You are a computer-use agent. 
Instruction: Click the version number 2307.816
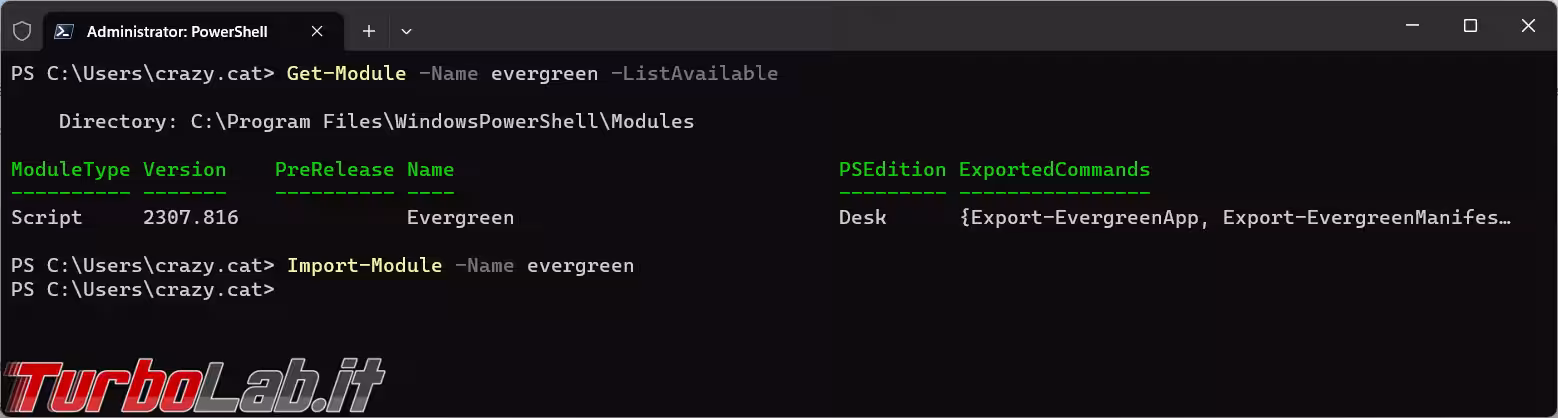coord(191,217)
